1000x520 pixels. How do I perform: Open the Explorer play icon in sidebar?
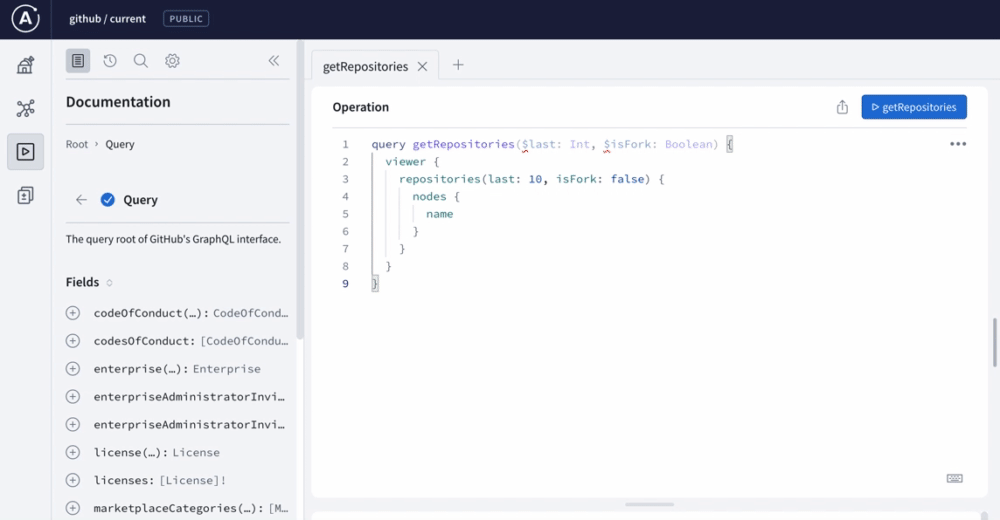pos(26,151)
